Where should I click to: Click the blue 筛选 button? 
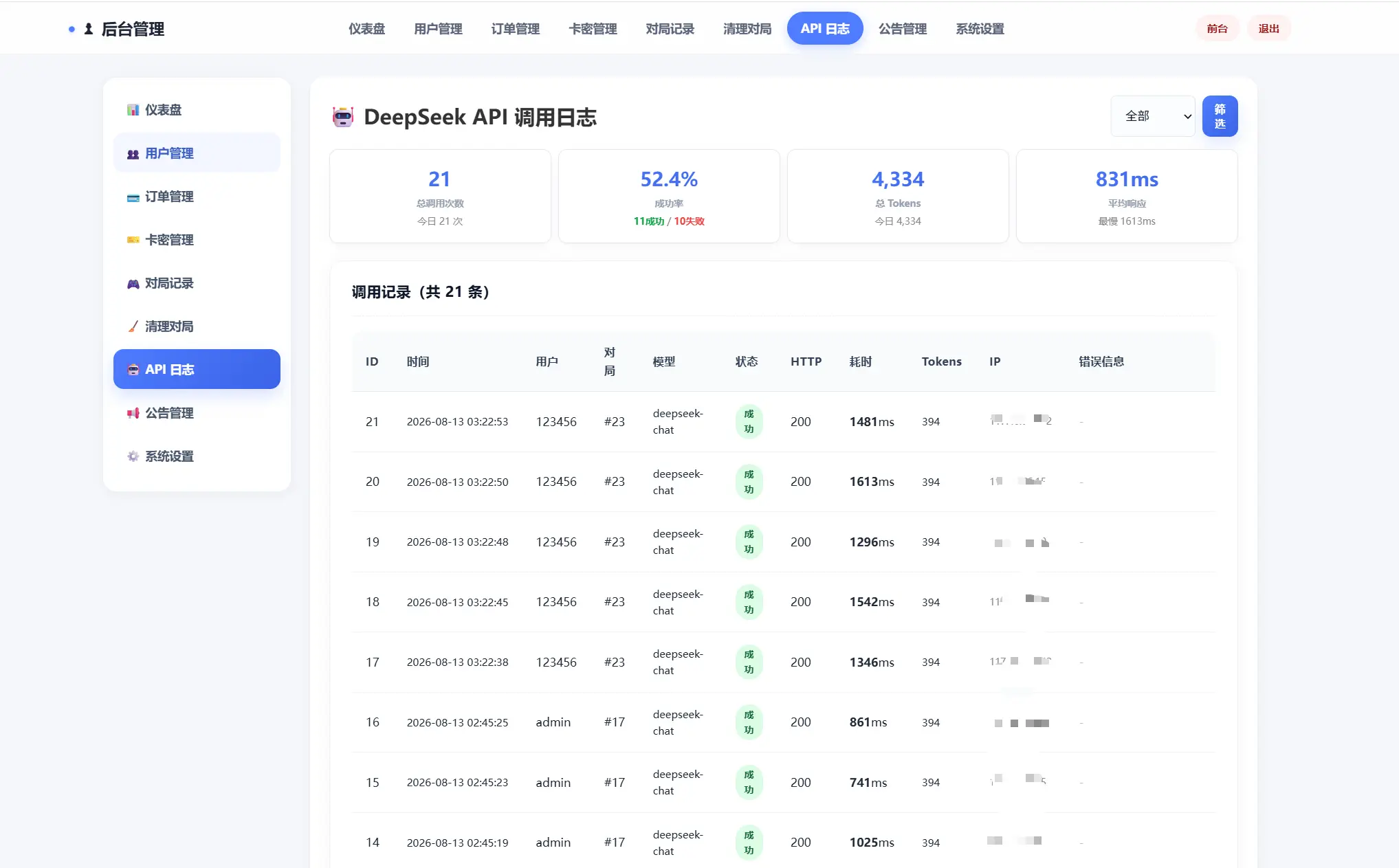1220,116
